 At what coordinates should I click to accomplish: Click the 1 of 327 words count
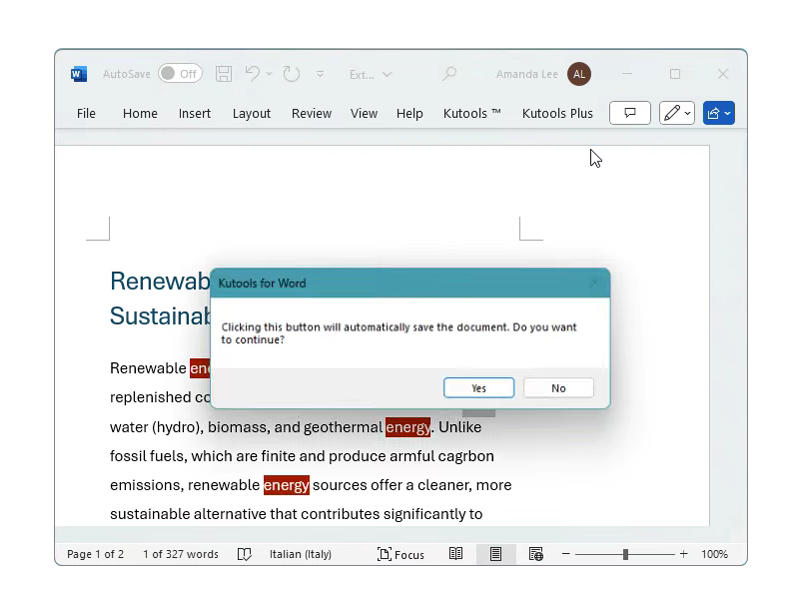pos(181,554)
